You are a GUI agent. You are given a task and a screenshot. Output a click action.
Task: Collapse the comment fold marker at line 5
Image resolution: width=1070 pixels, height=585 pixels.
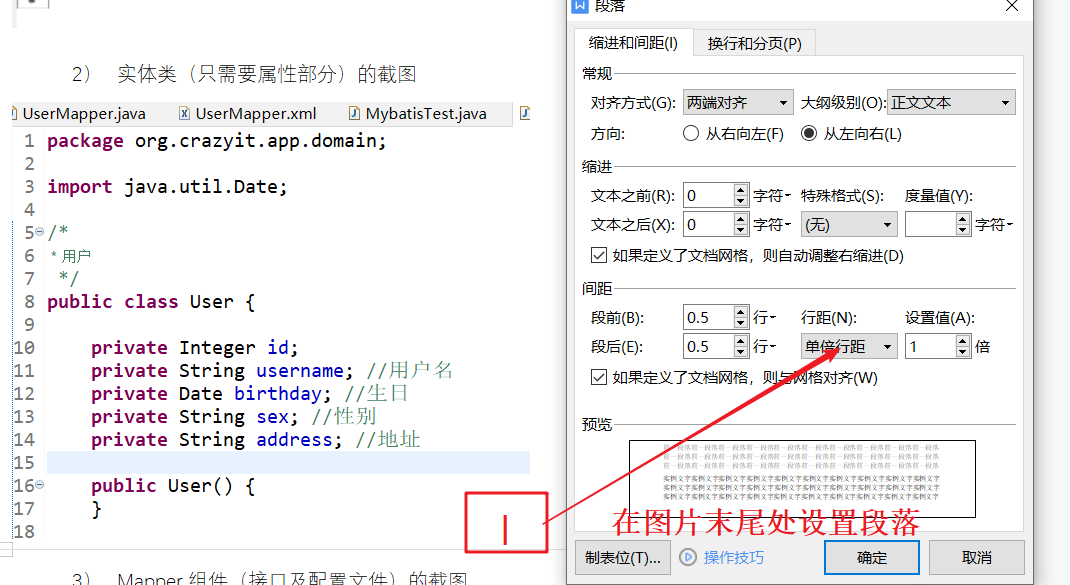tap(40, 232)
